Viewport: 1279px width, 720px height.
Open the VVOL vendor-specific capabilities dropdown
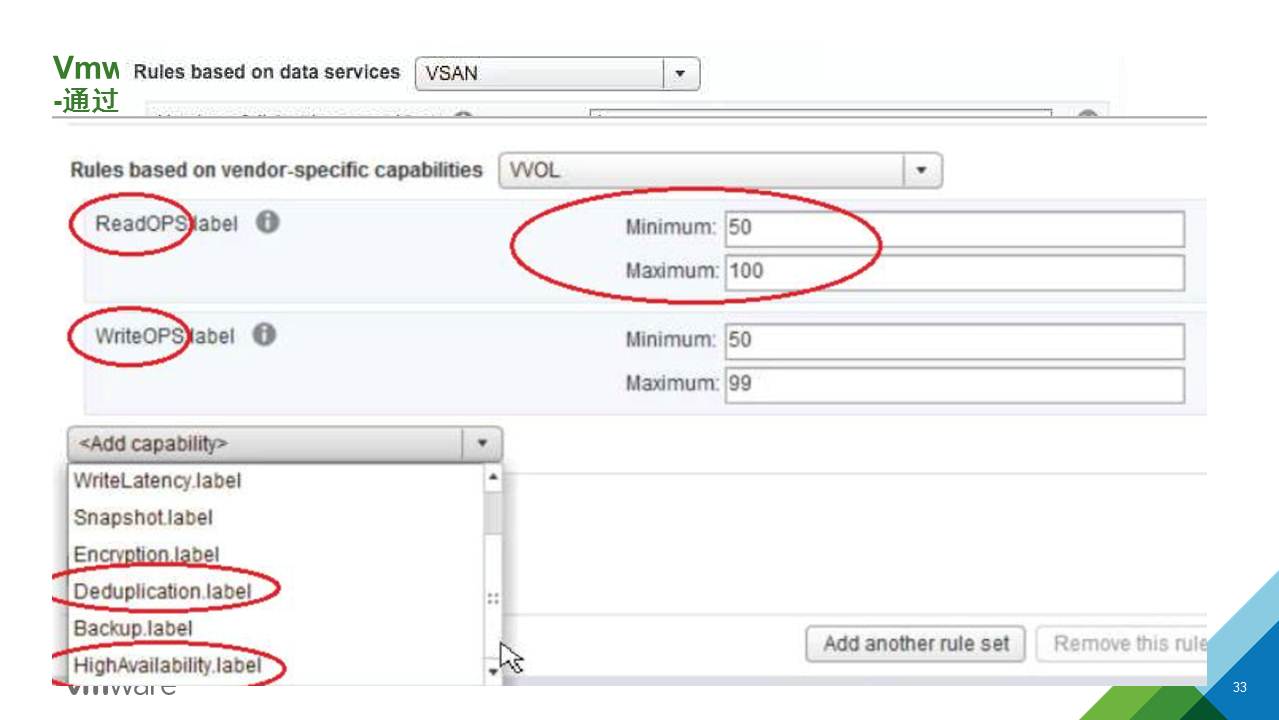click(x=720, y=170)
